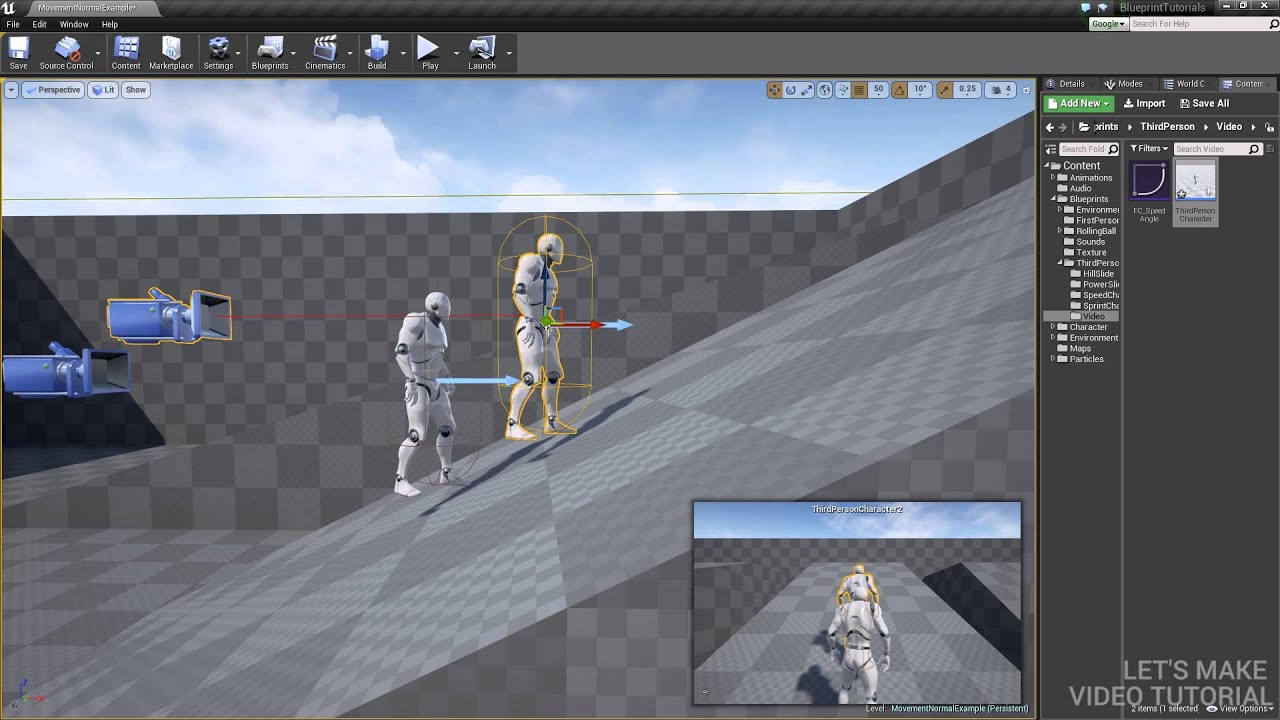Navigate forward in Content Browser
This screenshot has width=1280, height=720.
point(1063,127)
